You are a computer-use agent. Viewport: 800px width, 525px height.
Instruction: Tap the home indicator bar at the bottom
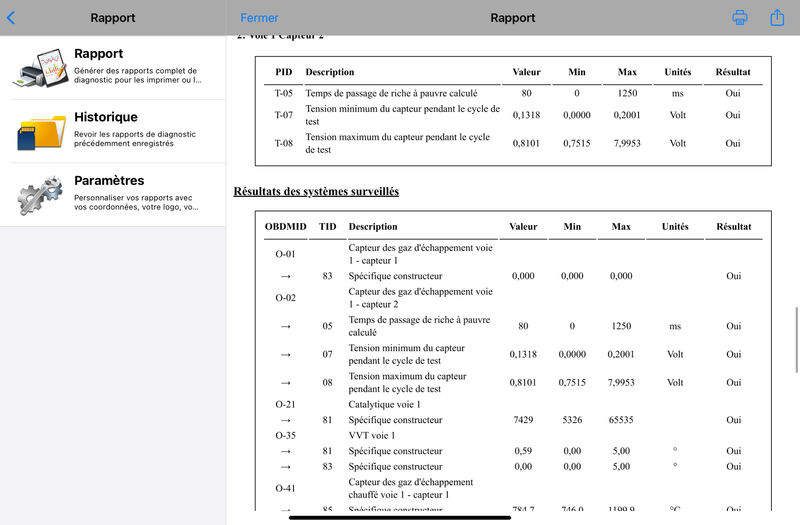399,518
